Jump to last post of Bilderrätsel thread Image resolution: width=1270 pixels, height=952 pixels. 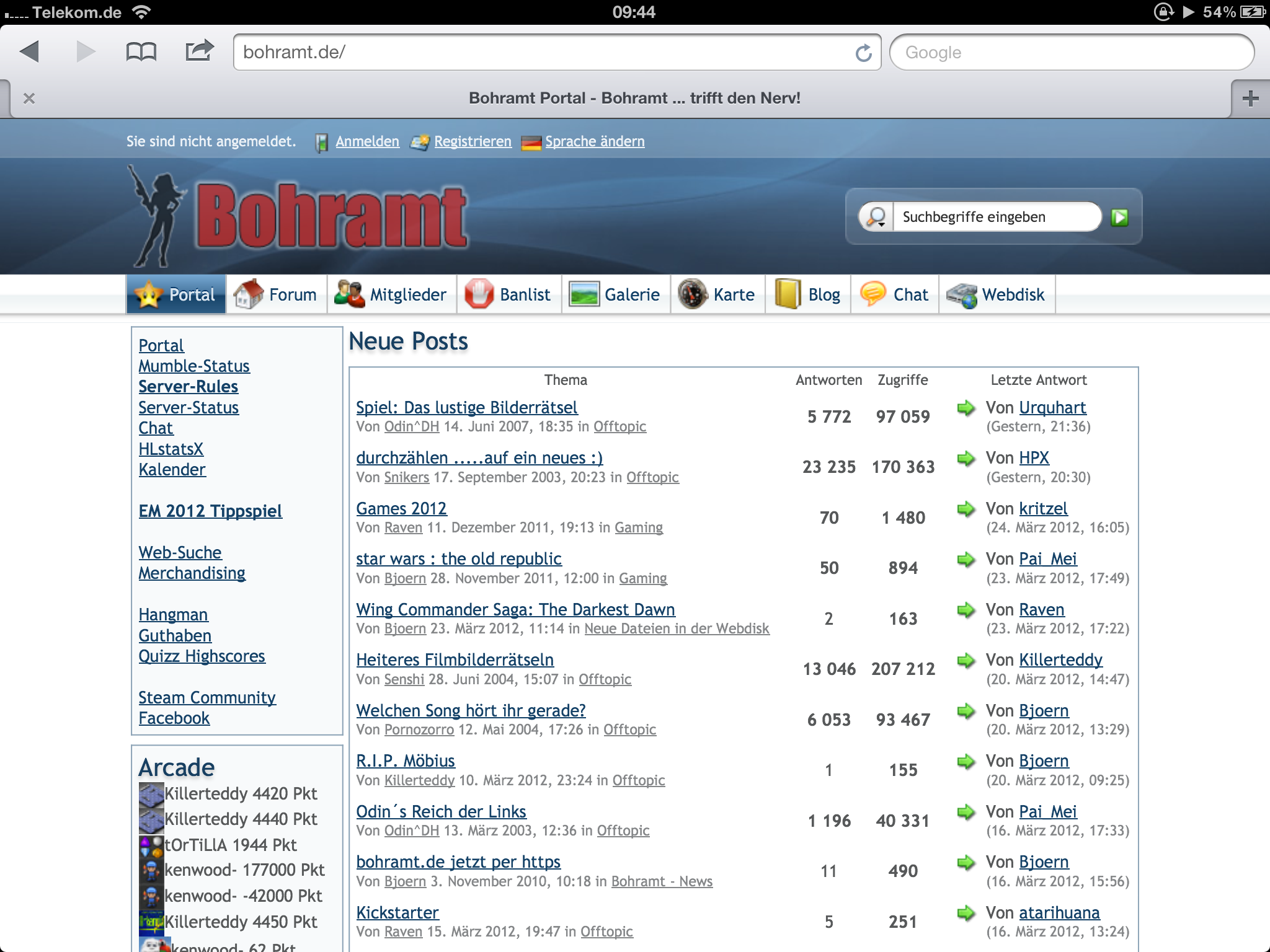pos(966,408)
